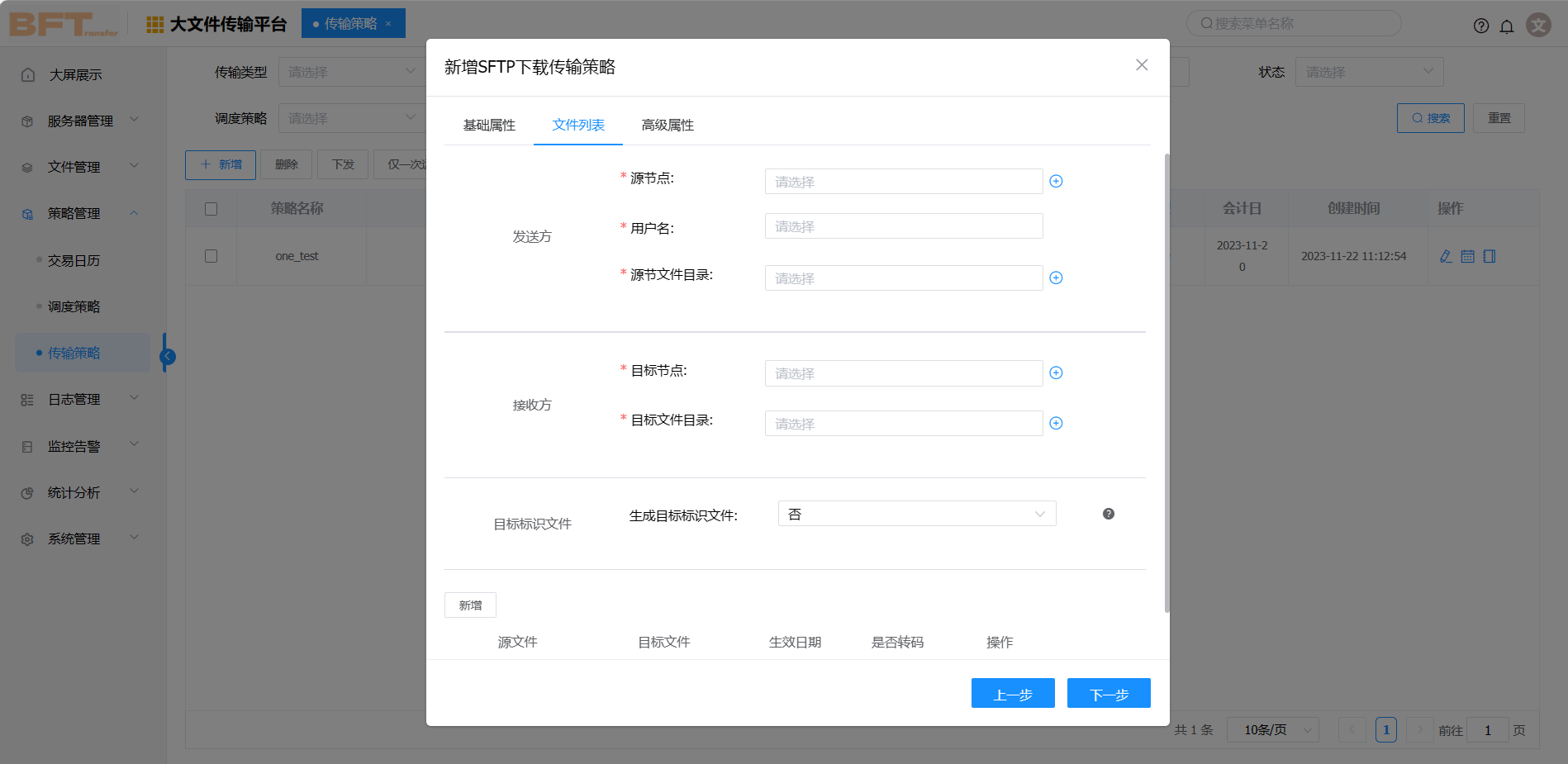Click the plus icon beside 目标节点 field

click(1056, 373)
